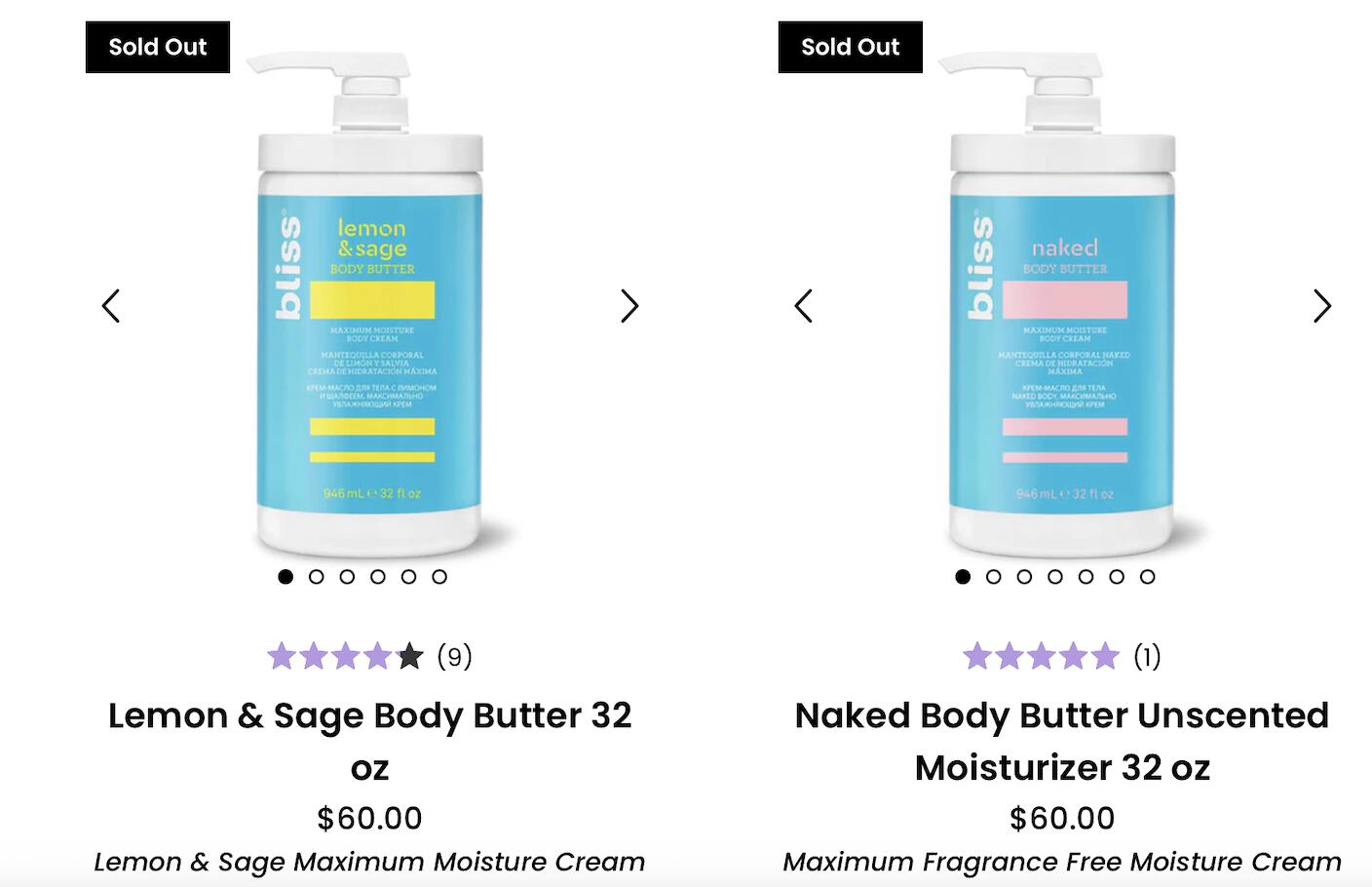Viewport: 1372px width, 887px height.
Task: Select second carousel dot under Lemon & Sage image
Action: 316,577
